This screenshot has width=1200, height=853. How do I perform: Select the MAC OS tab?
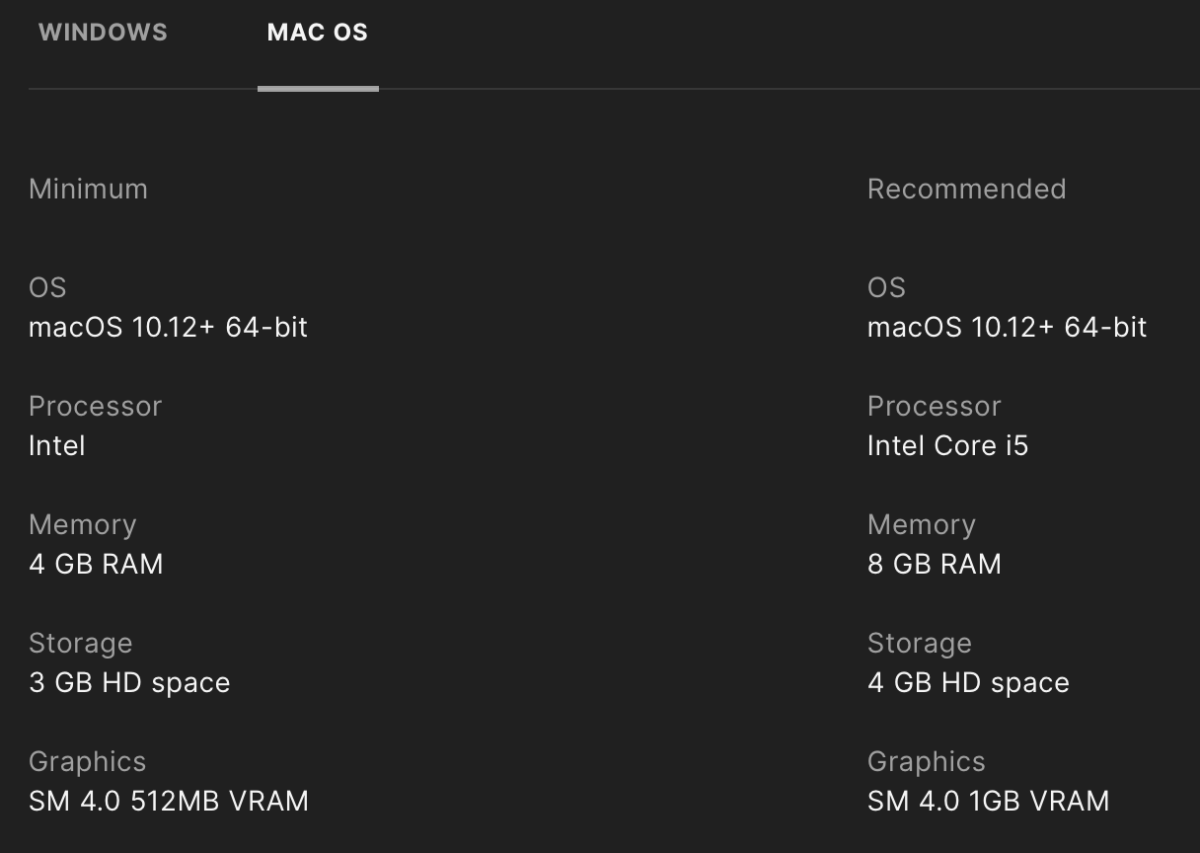click(317, 32)
